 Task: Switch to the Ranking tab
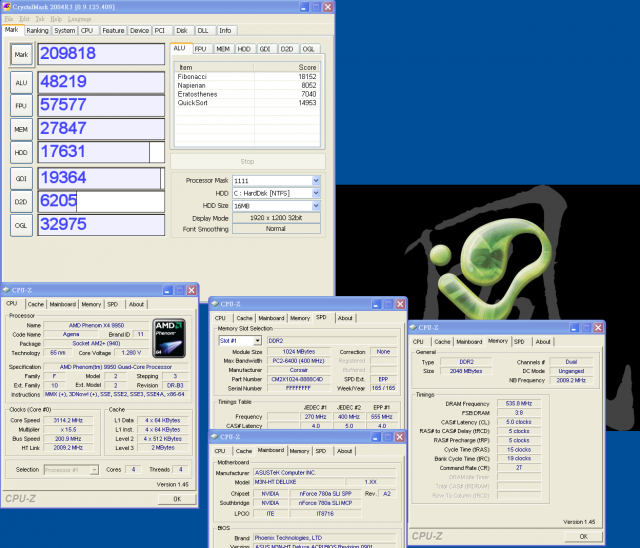coord(37,31)
